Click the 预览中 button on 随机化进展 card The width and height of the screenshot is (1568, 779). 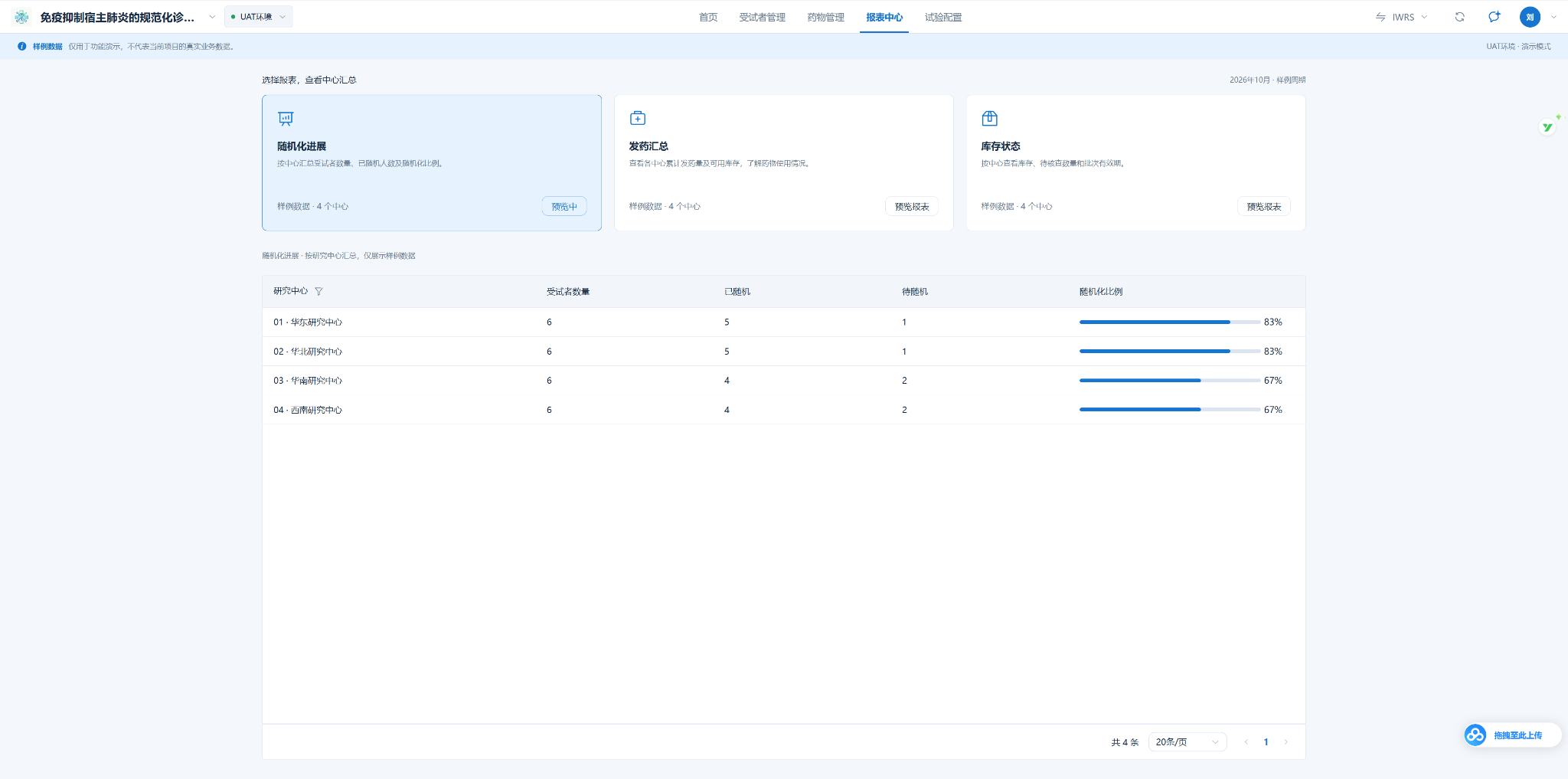(x=564, y=207)
